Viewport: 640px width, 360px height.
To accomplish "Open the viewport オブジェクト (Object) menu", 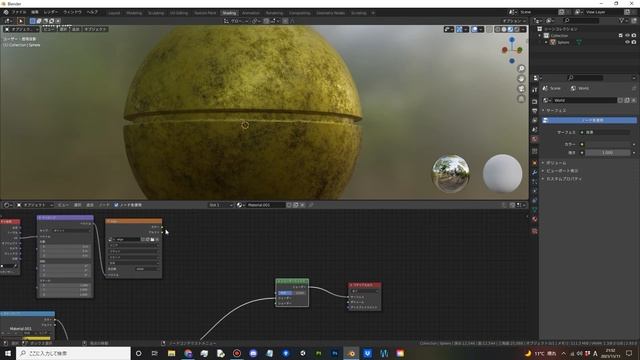I will tap(96, 29).
